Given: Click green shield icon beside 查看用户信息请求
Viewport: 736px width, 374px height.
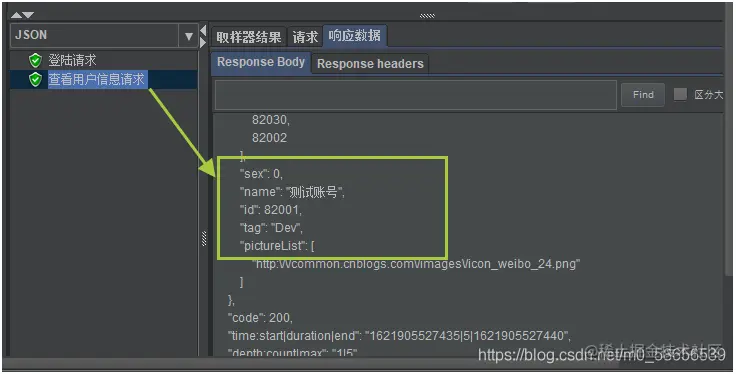Looking at the screenshot, I should [35, 79].
